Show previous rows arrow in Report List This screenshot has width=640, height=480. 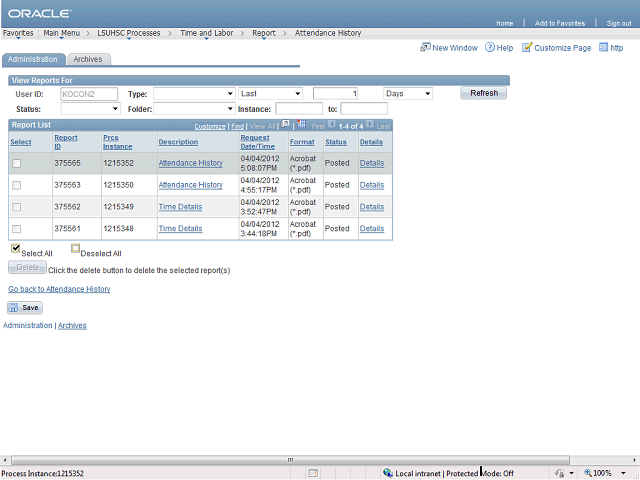332,124
